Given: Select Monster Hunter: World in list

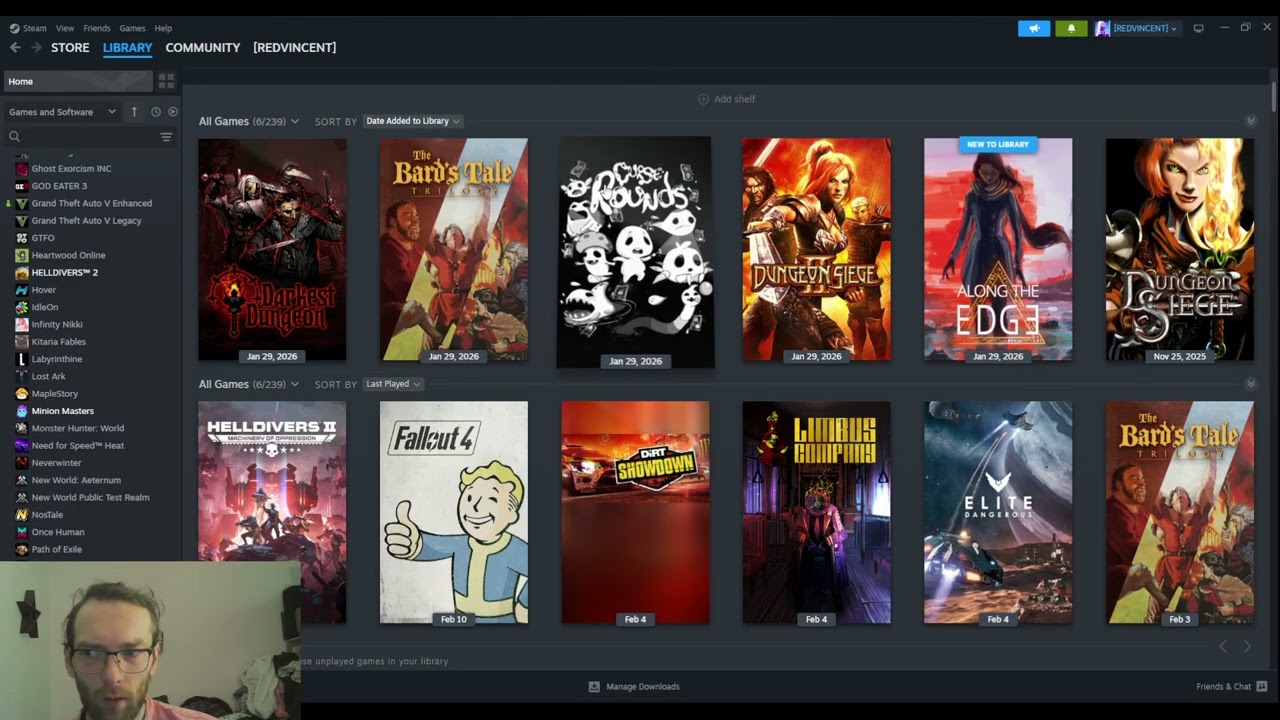Looking at the screenshot, I should pyautogui.click(x=78, y=428).
